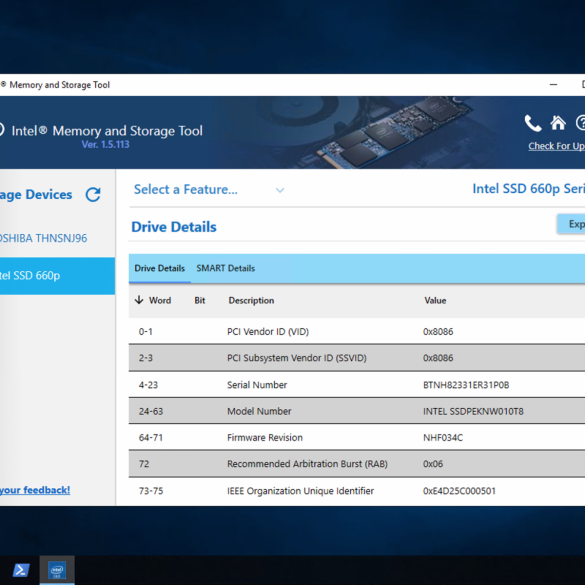The height and width of the screenshot is (585, 585).
Task: Click the Word column sort arrow
Action: [x=139, y=300]
